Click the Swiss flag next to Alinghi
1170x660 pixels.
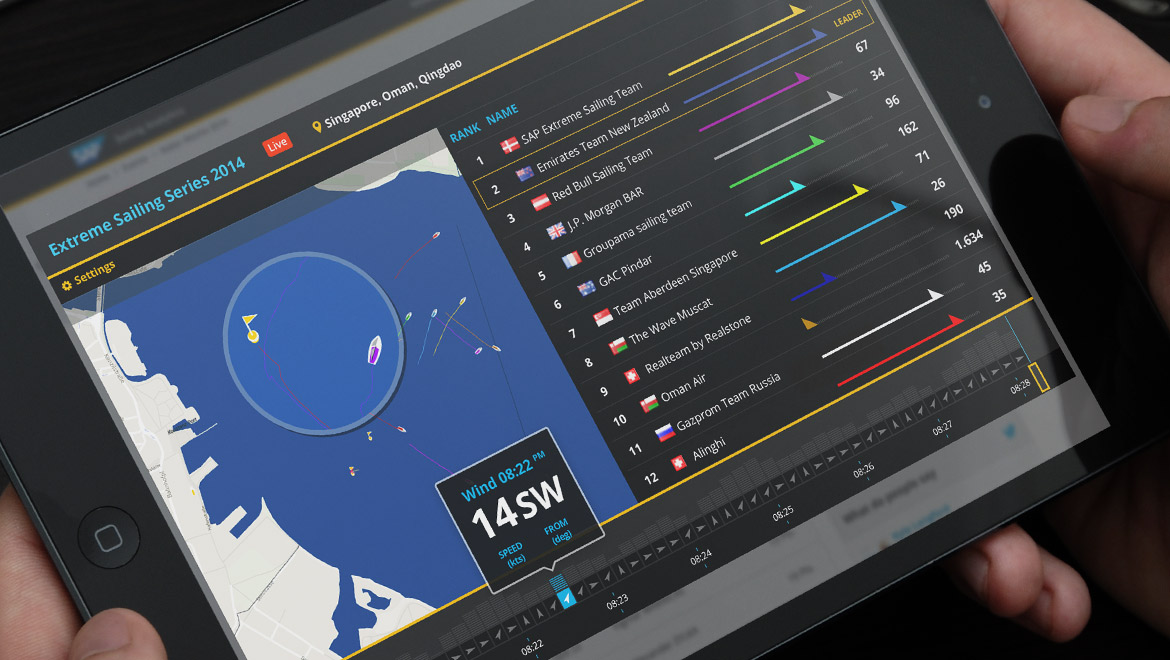tap(679, 464)
